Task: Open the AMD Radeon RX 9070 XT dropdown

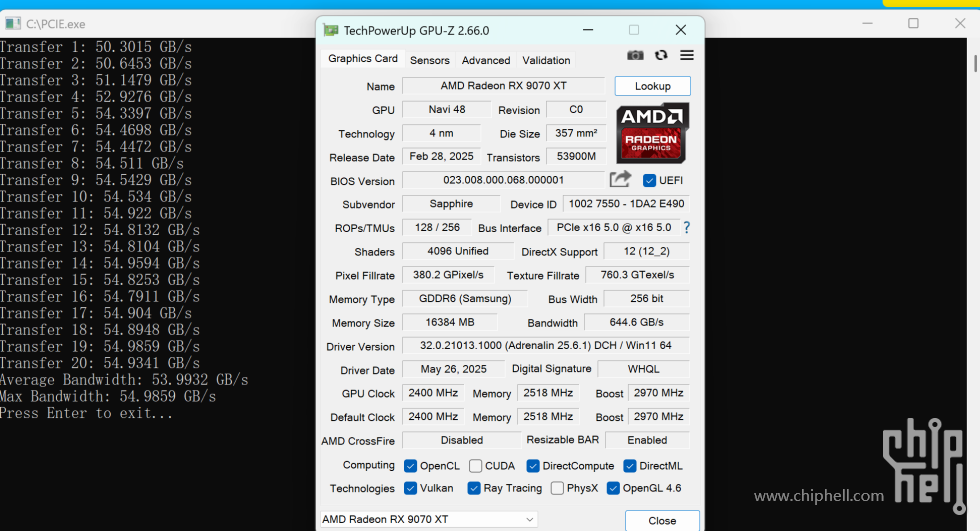Action: pyautogui.click(x=429, y=519)
